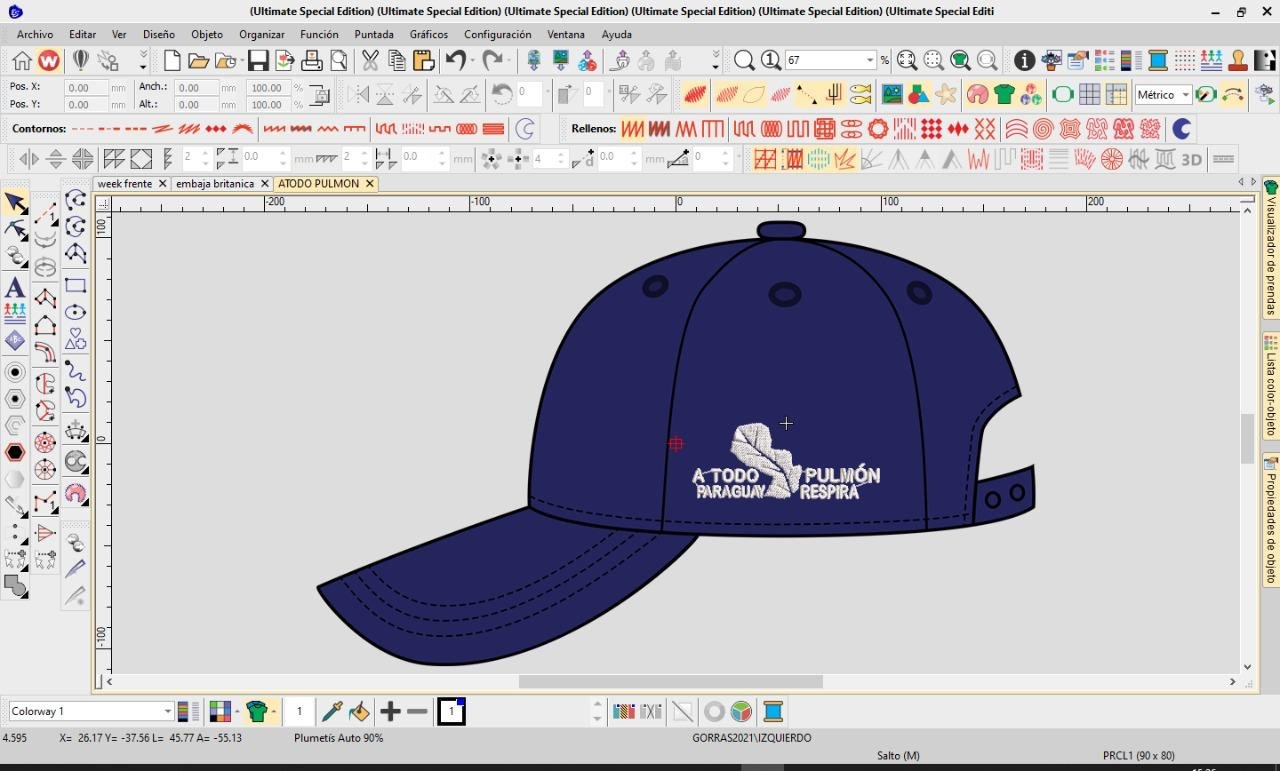Toggle the grid display icon
This screenshot has width=1280, height=771.
[1090, 95]
